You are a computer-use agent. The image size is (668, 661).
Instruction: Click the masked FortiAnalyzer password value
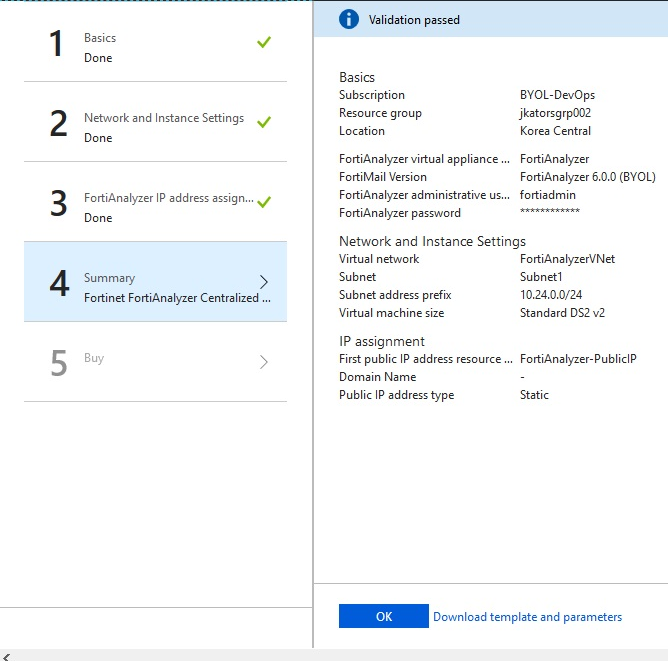pos(550,211)
